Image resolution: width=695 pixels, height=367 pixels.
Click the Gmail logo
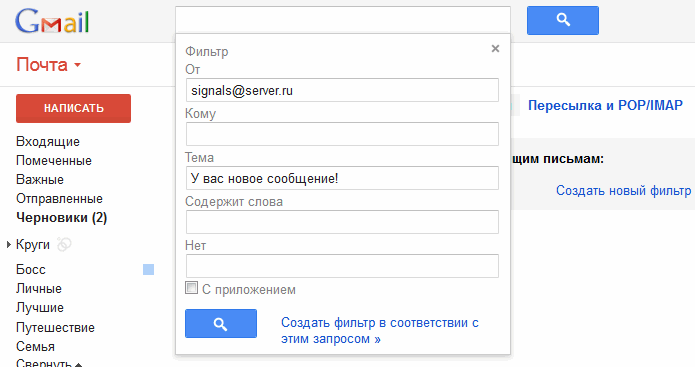[x=52, y=21]
